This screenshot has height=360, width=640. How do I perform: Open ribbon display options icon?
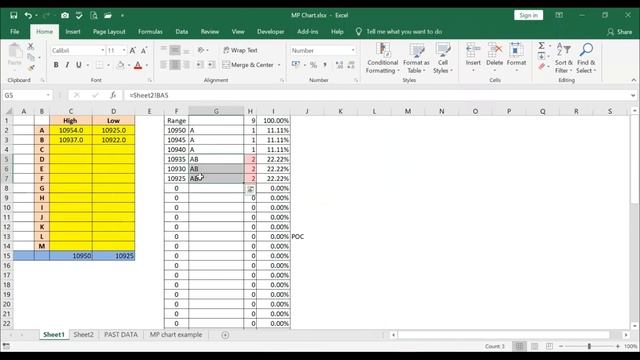(x=559, y=16)
